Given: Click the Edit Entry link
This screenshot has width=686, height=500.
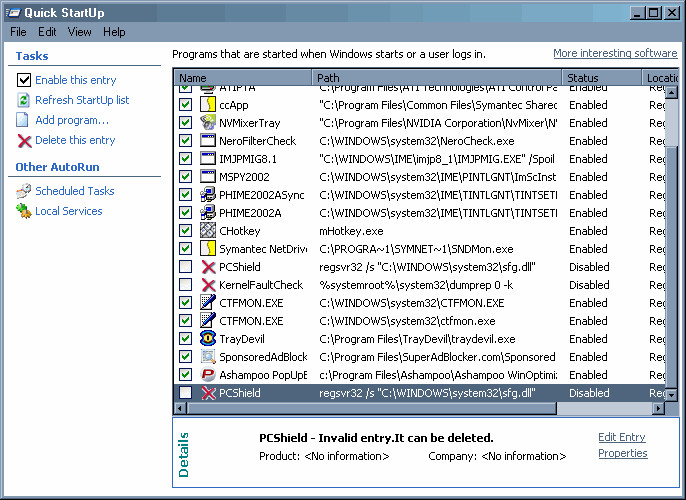Looking at the screenshot, I should [x=622, y=437].
